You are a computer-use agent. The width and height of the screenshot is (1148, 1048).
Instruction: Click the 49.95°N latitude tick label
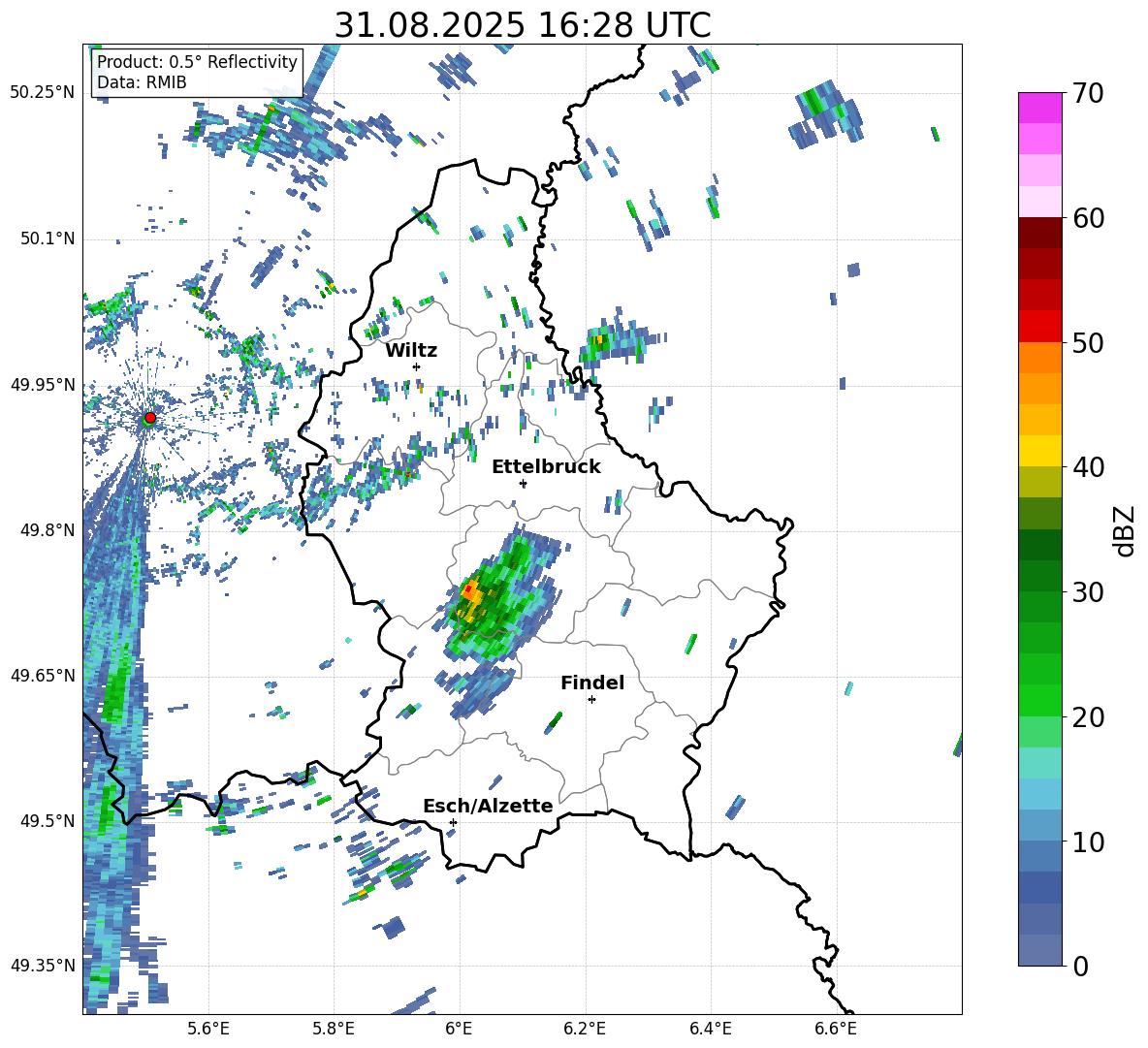43,385
